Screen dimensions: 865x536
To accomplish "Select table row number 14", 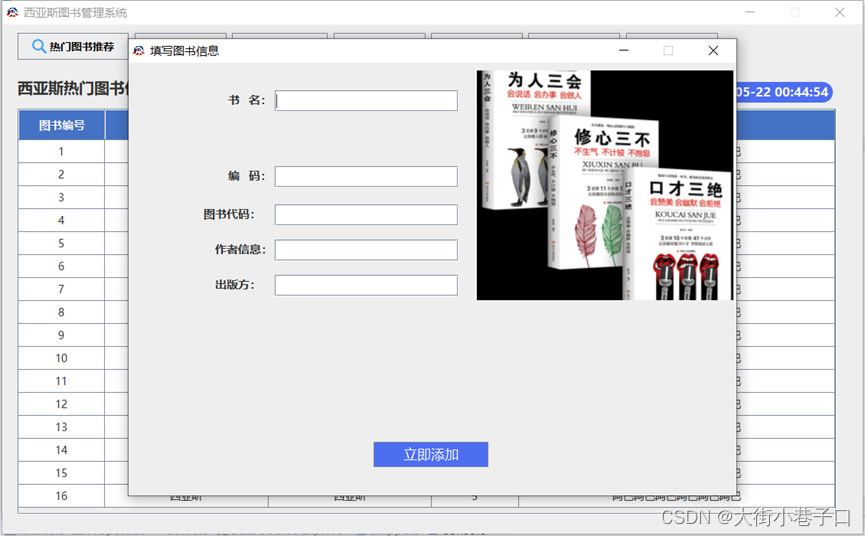I will [x=61, y=450].
